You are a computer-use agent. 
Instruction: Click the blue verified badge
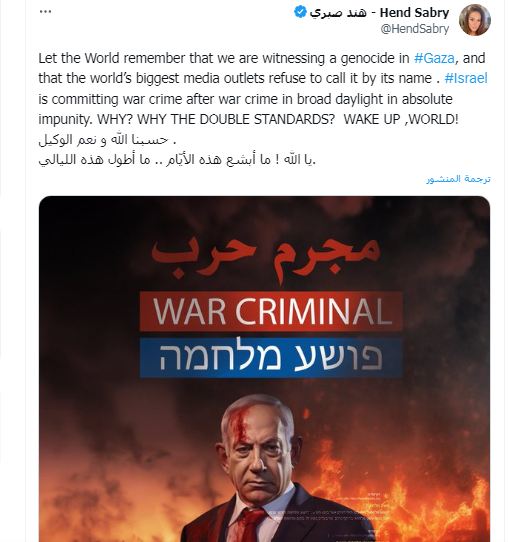click(x=300, y=12)
